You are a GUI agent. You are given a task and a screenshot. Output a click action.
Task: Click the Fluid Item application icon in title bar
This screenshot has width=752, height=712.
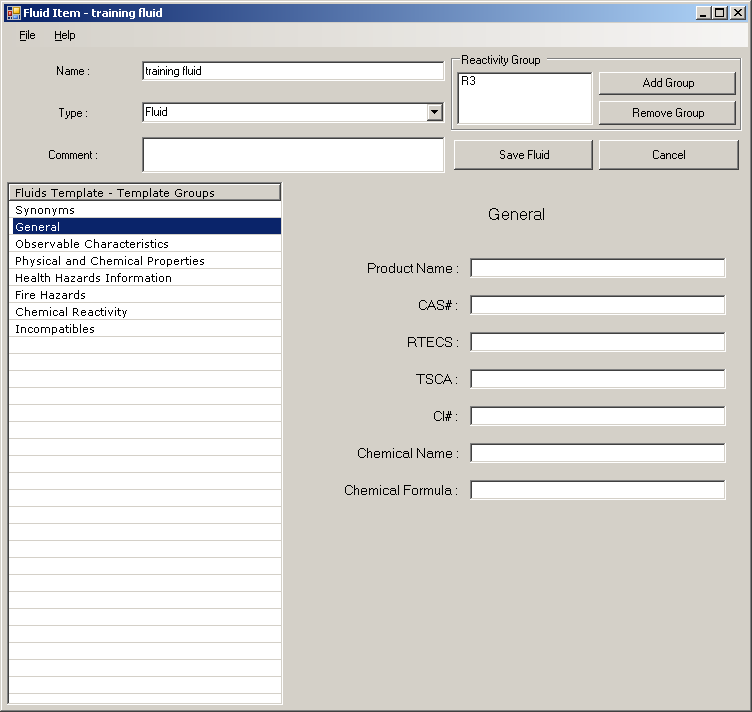(x=13, y=13)
